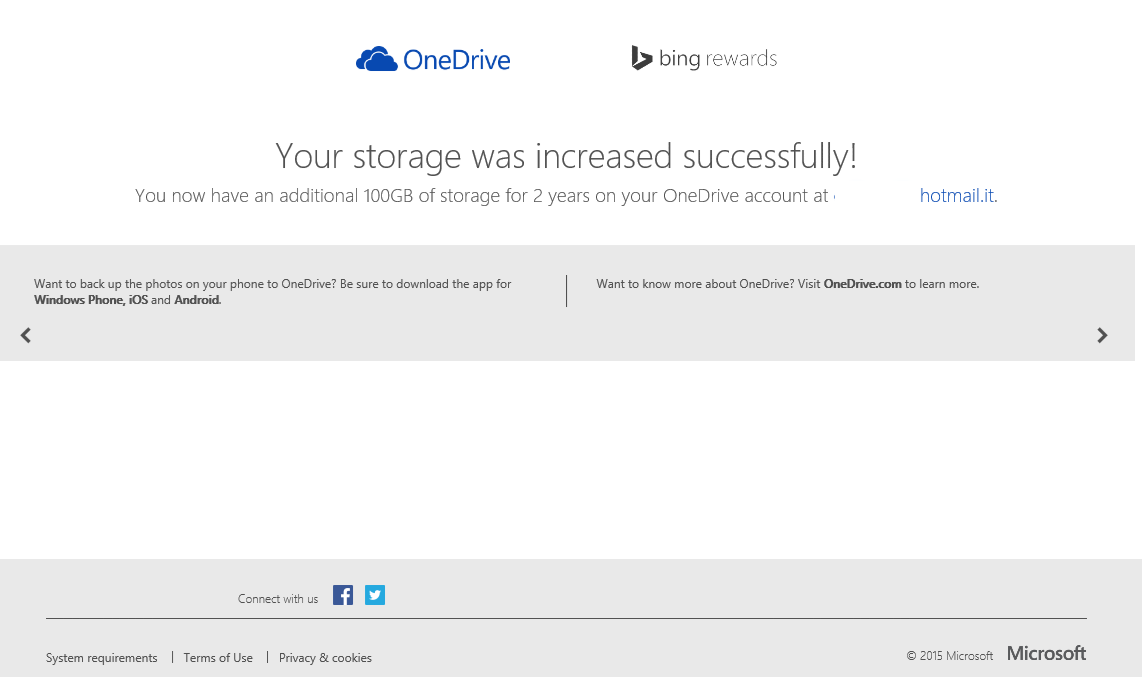Screen dimensions: 1142x677
Task: Click the 'Your storage was increased successfully!' heading
Action: [x=566, y=156]
